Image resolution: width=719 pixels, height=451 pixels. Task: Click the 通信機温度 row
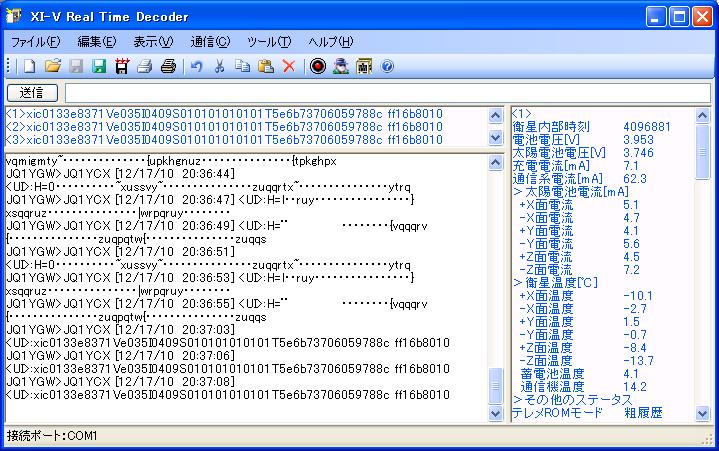(584, 387)
